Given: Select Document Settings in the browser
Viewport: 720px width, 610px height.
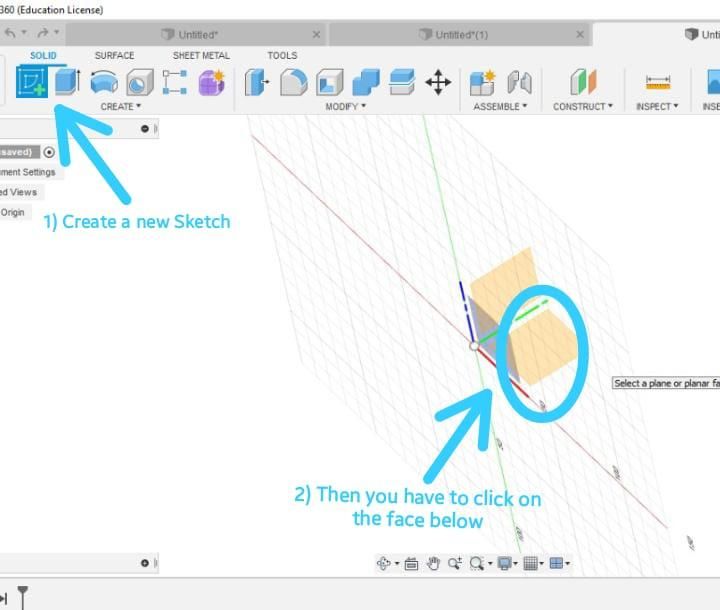Looking at the screenshot, I should tap(28, 172).
